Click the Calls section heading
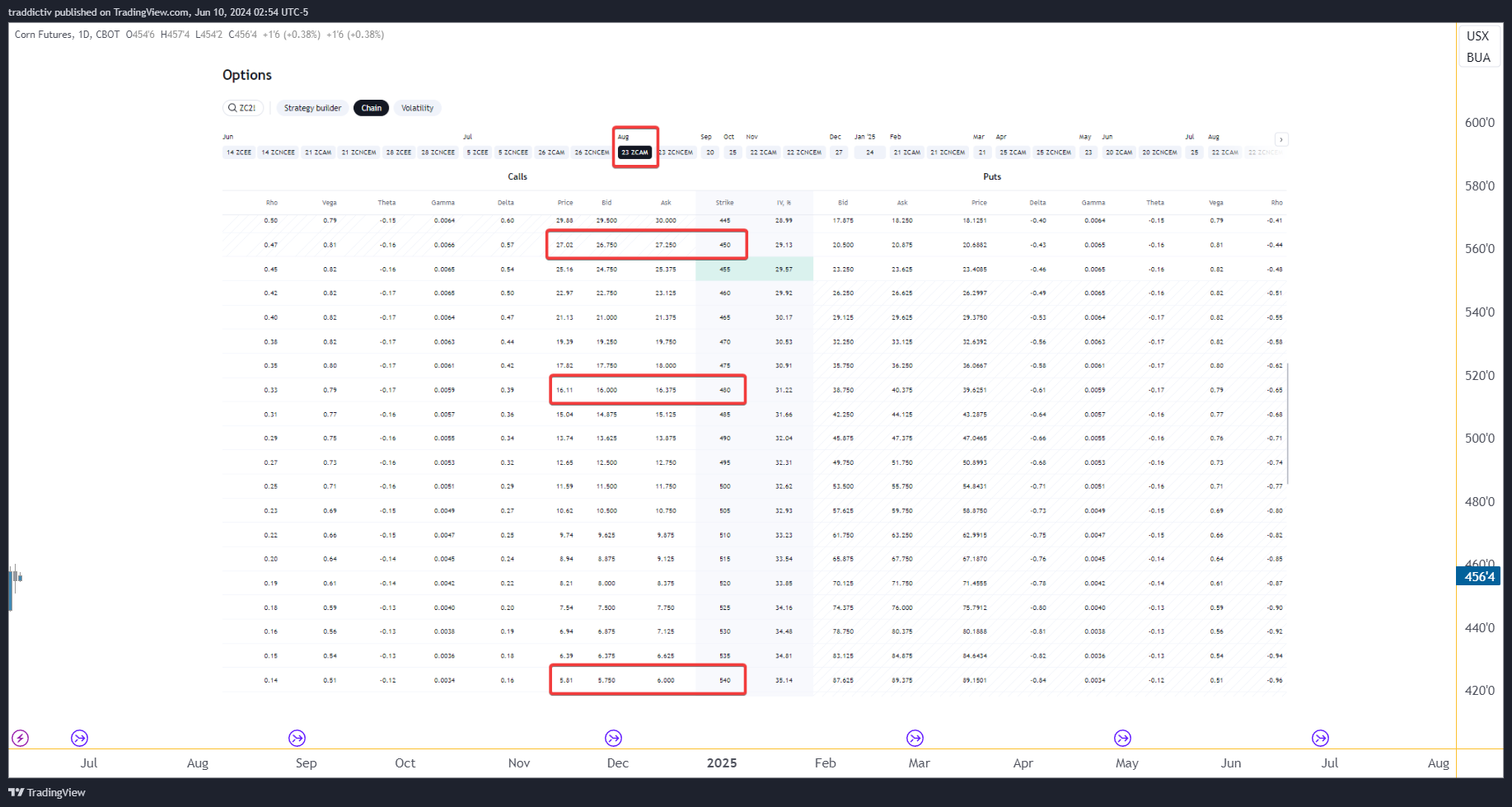 click(517, 177)
